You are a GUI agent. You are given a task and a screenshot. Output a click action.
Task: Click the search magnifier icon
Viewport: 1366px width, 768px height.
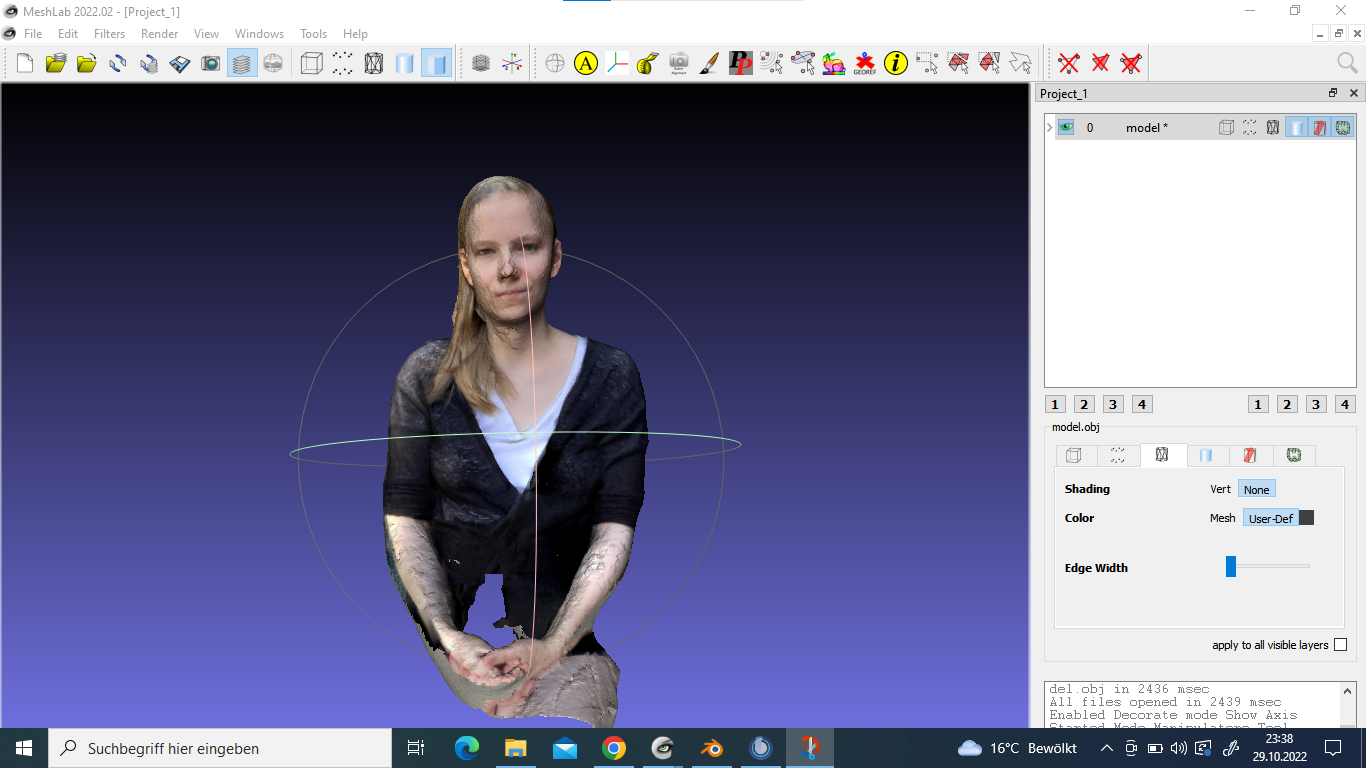coord(1347,64)
